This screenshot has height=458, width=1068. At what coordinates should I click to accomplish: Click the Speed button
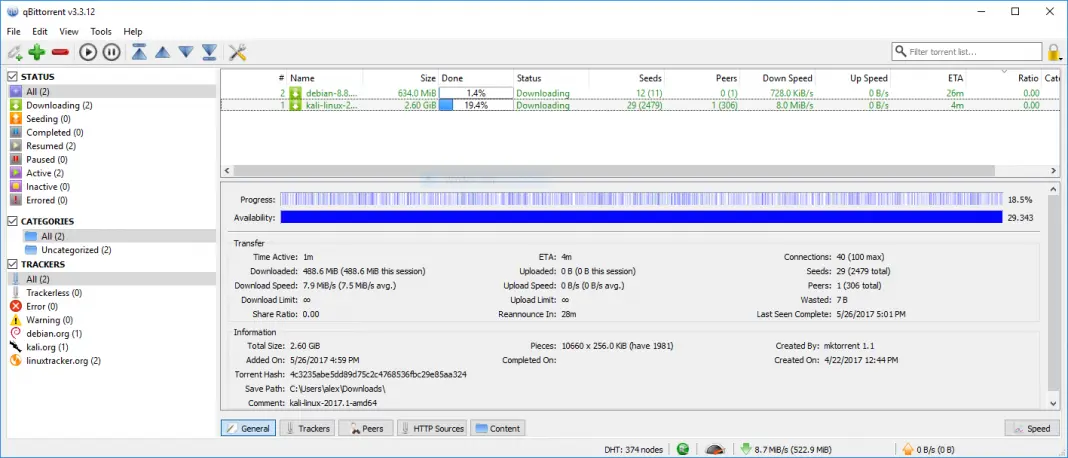pos(1032,429)
